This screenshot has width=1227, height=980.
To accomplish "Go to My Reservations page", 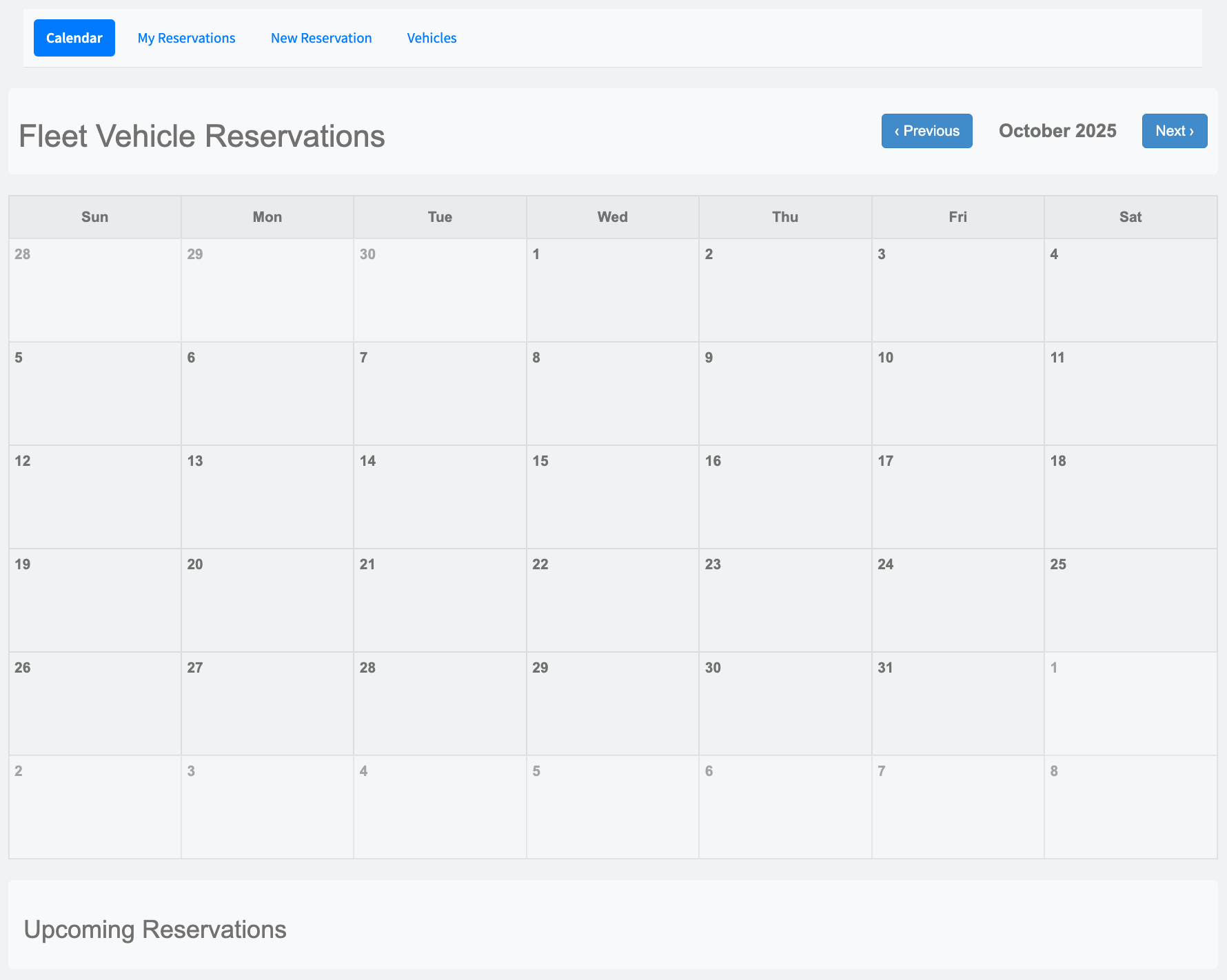I will pyautogui.click(x=186, y=38).
